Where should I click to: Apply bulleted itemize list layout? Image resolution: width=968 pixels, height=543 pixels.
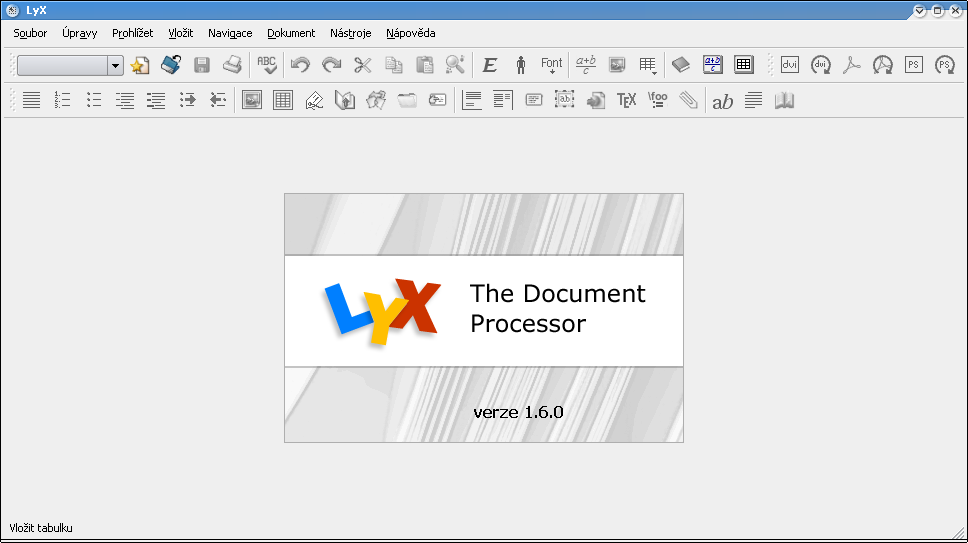click(94, 100)
